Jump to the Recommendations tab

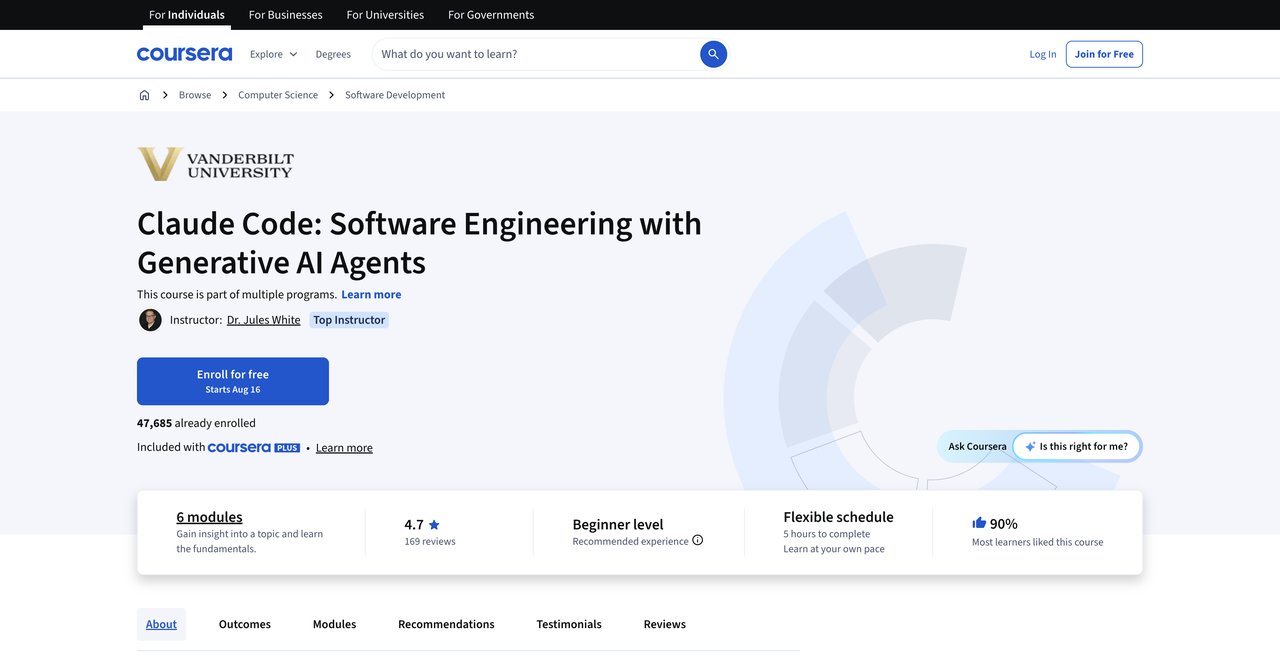point(446,624)
